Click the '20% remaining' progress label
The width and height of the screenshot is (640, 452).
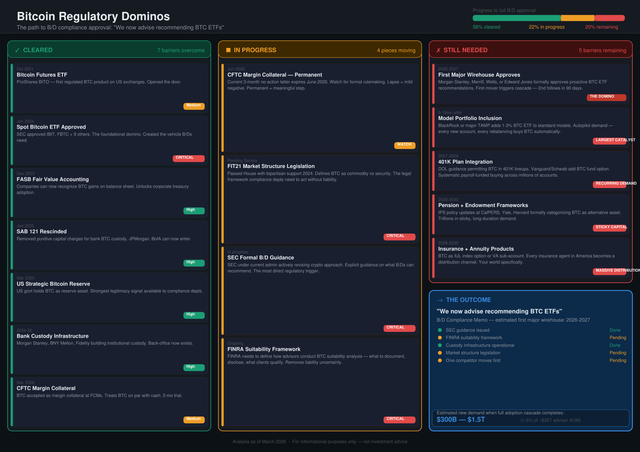coord(601,27)
